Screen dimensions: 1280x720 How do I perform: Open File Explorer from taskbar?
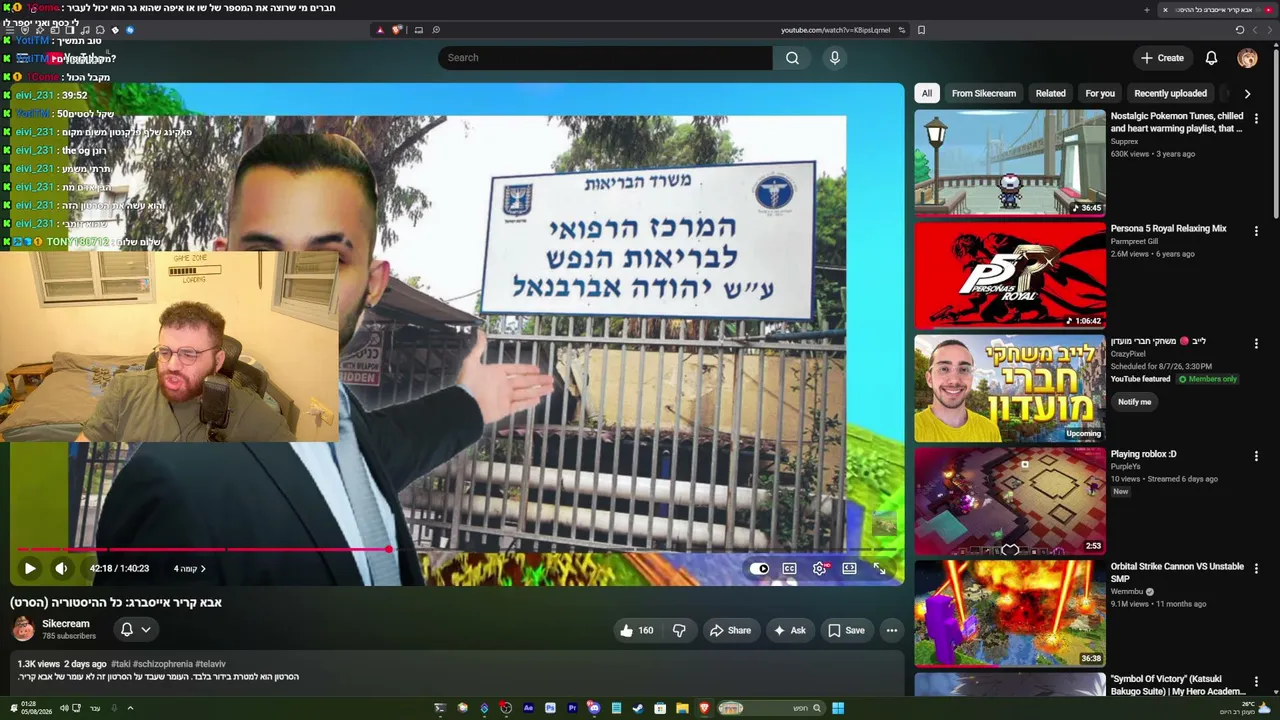[682, 708]
